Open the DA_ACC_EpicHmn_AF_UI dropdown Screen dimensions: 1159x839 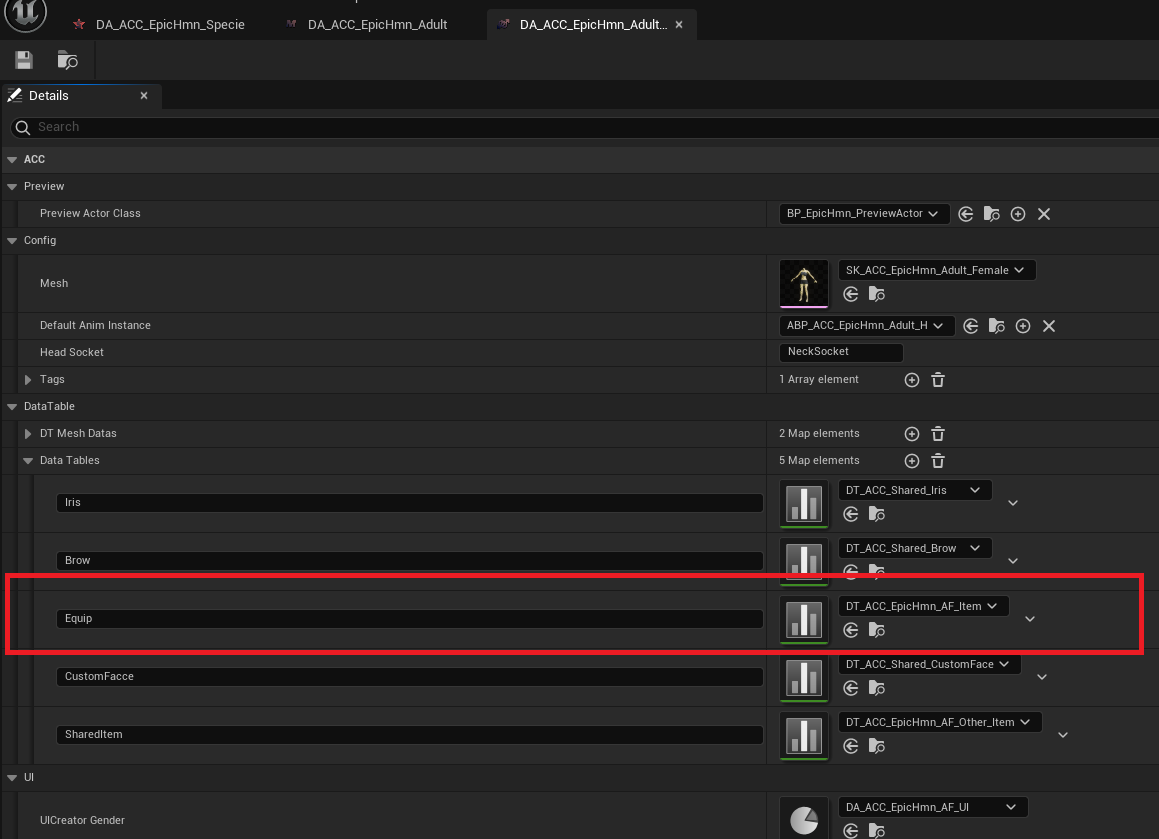coord(932,806)
